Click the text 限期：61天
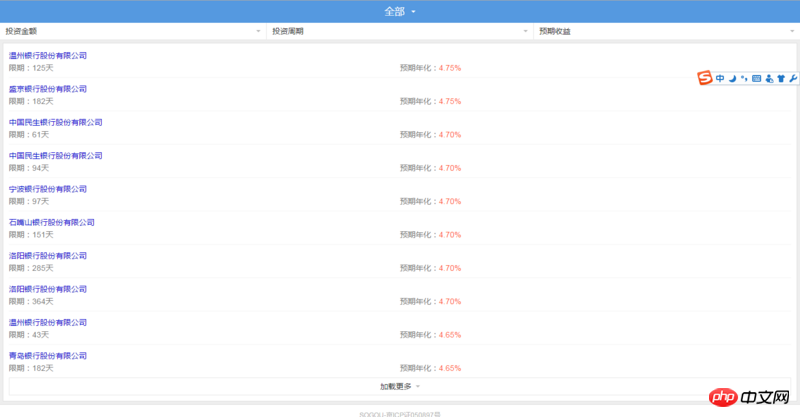 29,135
